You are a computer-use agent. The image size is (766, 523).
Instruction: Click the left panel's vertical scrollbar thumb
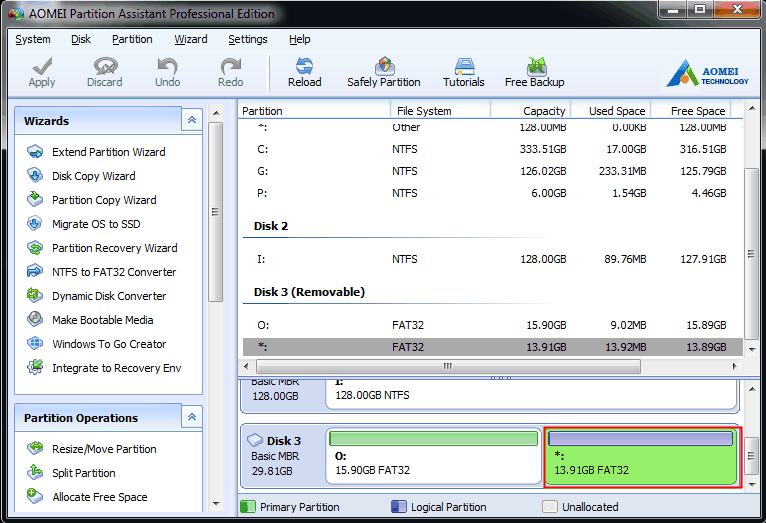pos(215,212)
